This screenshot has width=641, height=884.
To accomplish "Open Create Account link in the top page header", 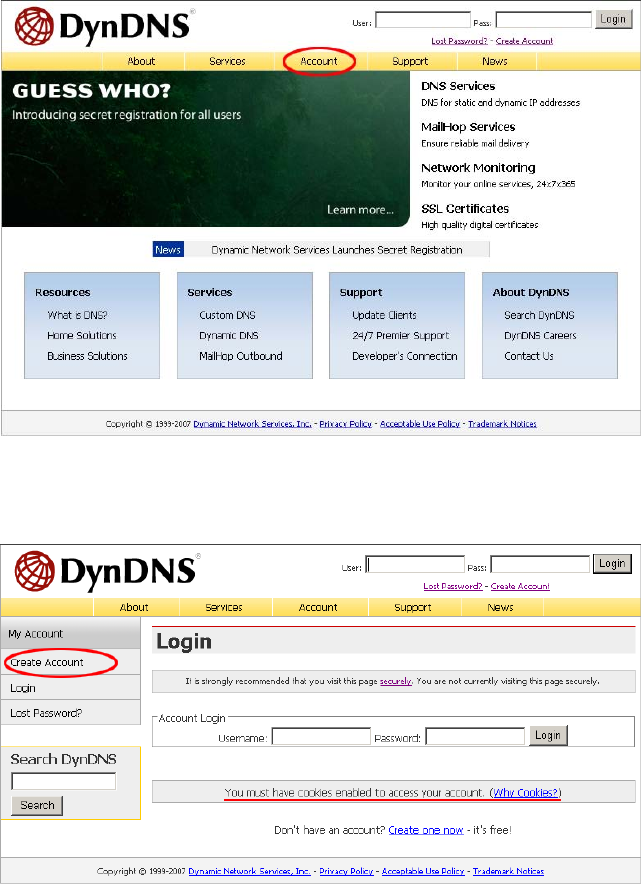I will pyautogui.click(x=524, y=41).
